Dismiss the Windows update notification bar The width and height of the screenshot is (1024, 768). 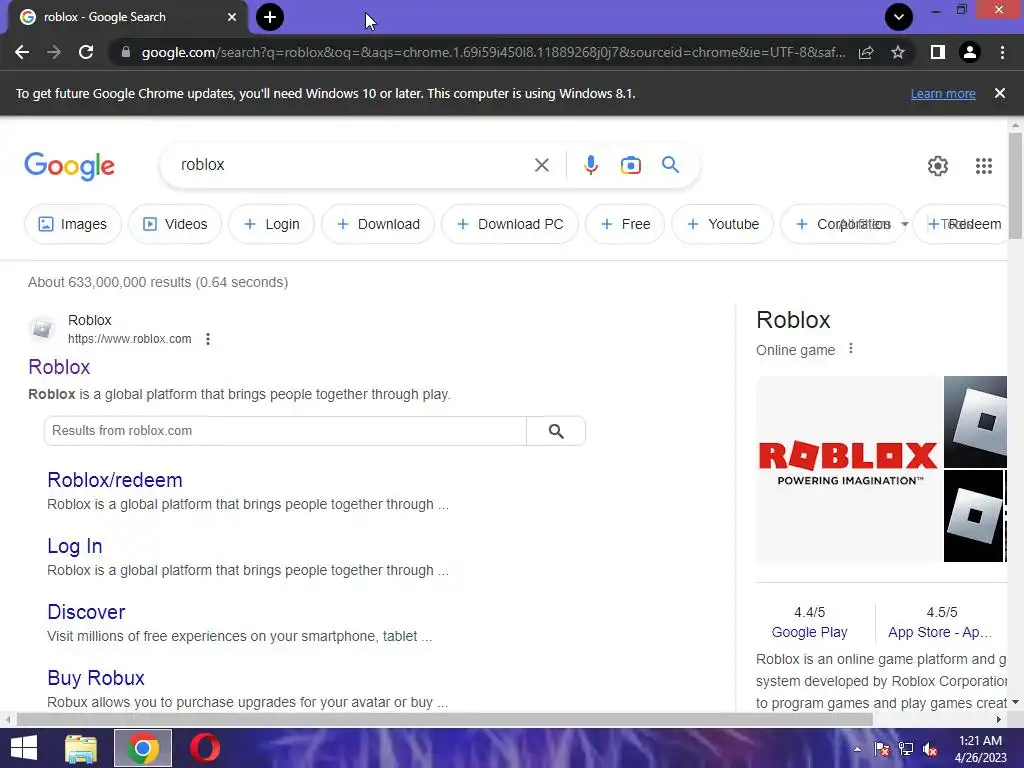[1000, 93]
